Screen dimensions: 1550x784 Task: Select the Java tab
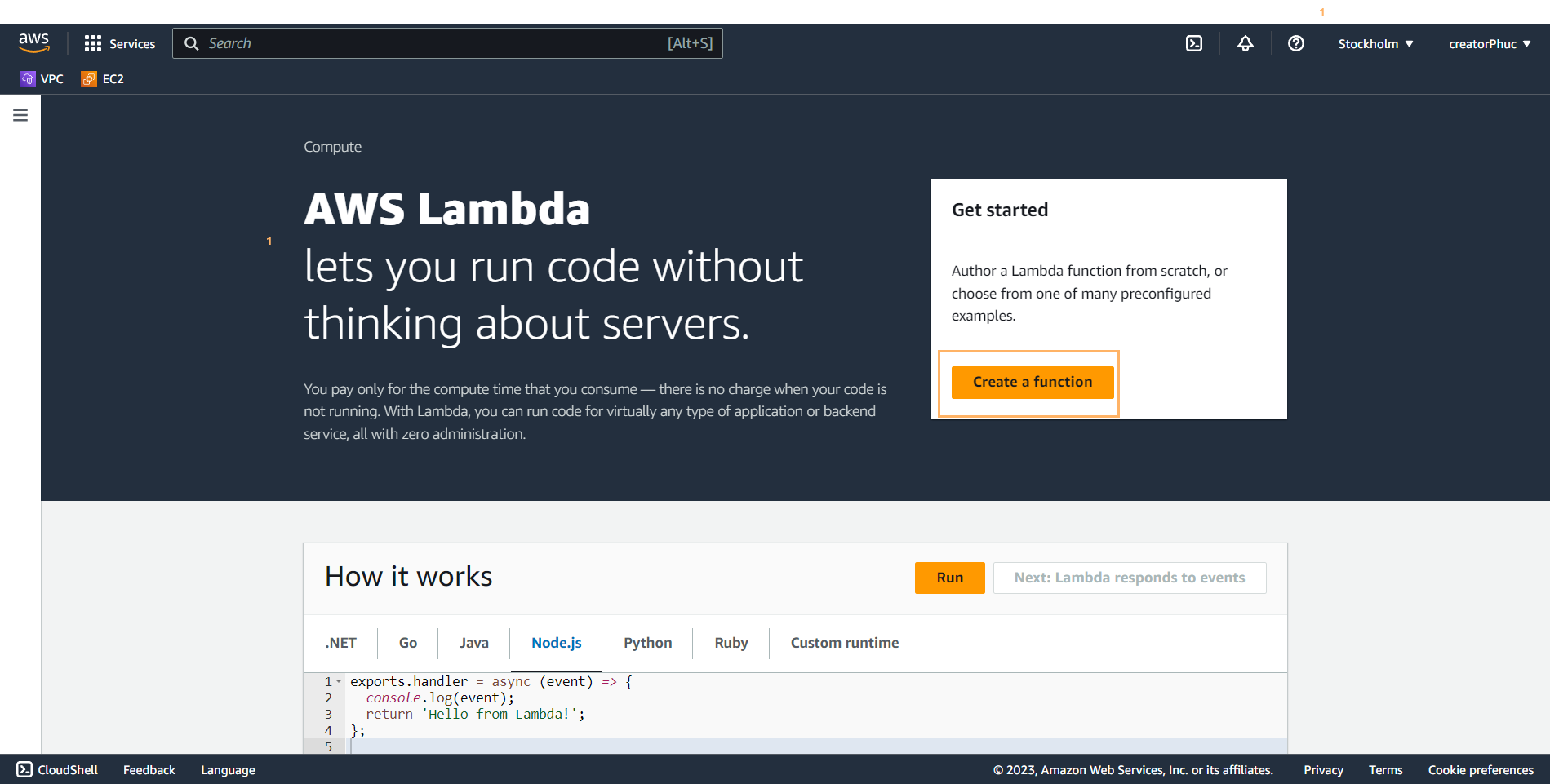coord(474,643)
